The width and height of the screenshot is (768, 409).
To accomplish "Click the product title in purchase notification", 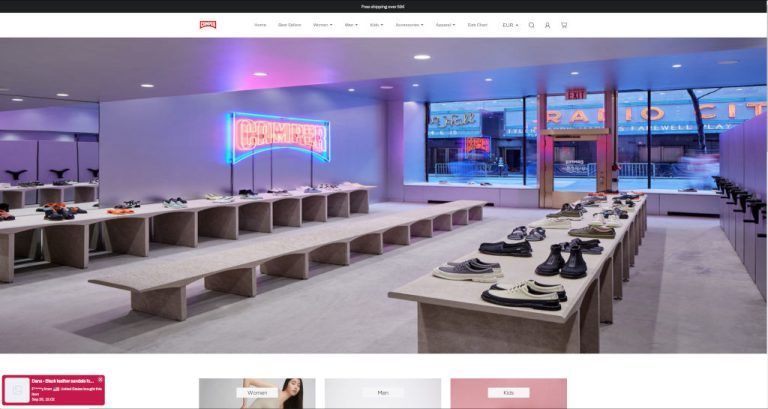I will click(x=63, y=381).
